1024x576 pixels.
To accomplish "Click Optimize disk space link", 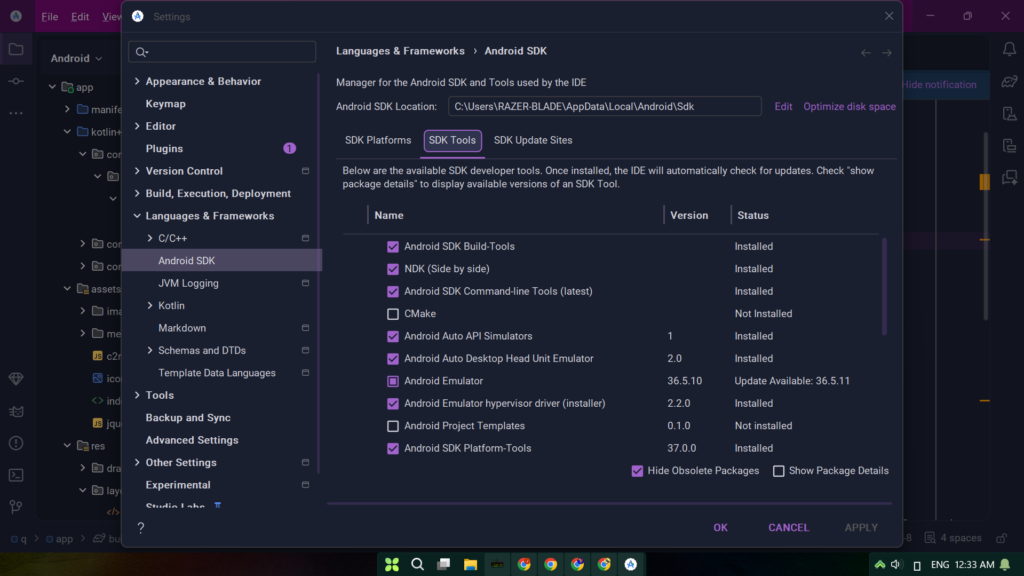I will click(849, 106).
